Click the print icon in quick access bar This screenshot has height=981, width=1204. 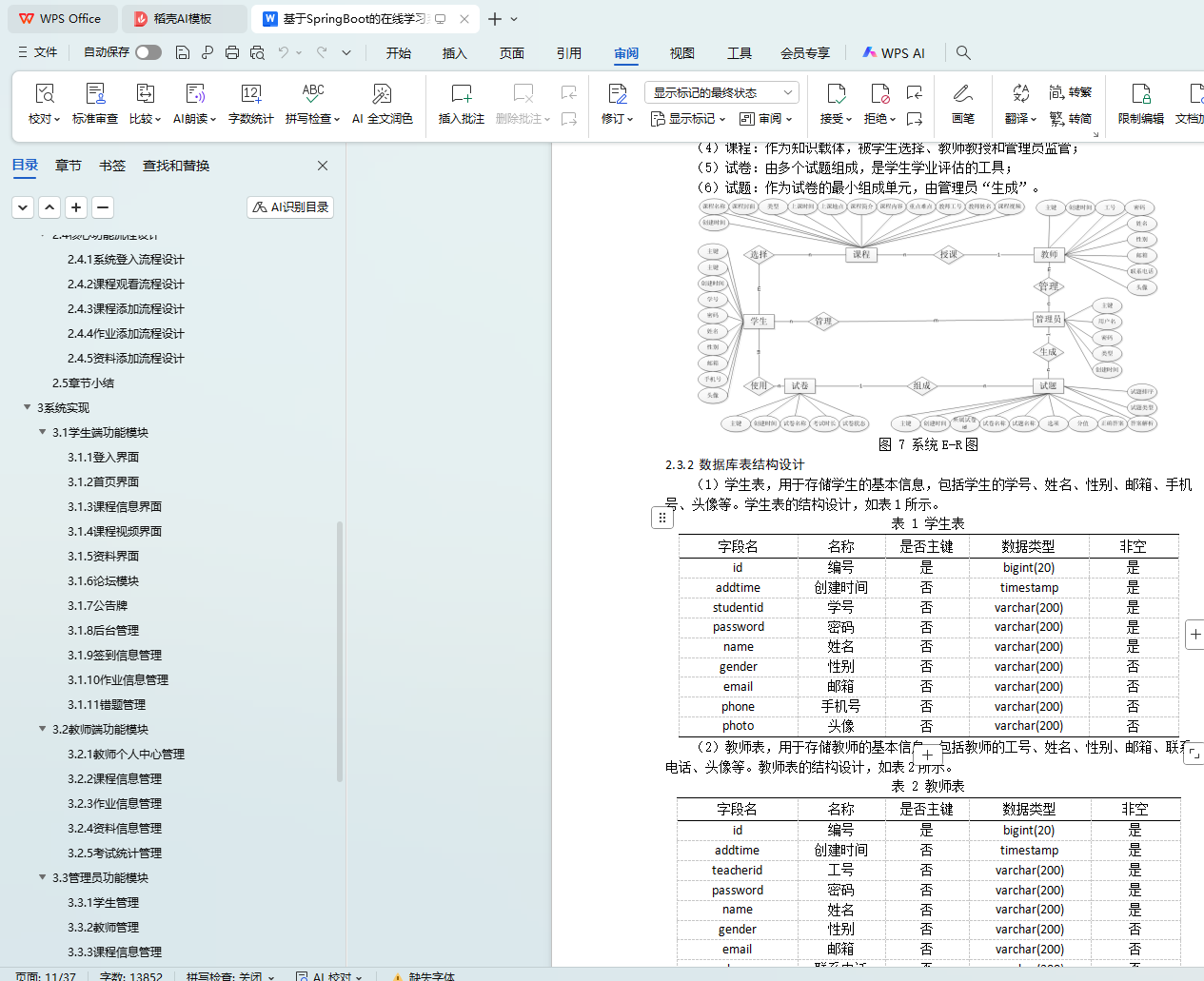coord(232,53)
